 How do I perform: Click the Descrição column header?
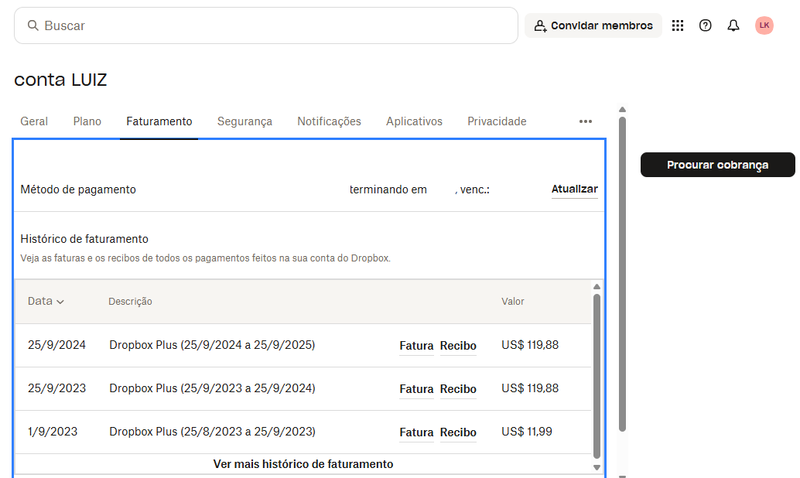(130, 302)
